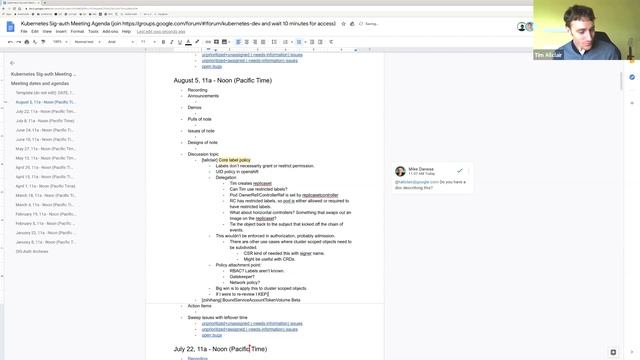Jump to 'SIG-Auth Archives' in outline

[x=32, y=251]
